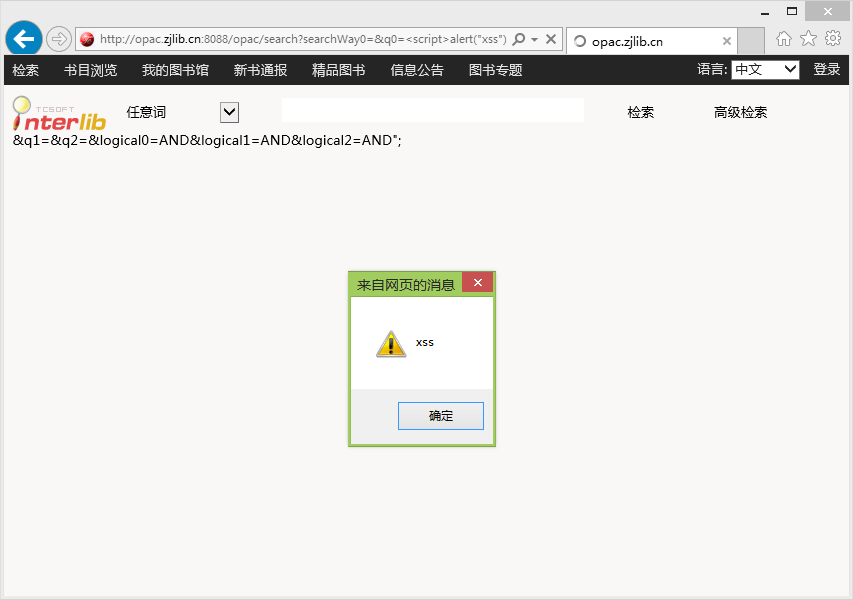Image resolution: width=853 pixels, height=600 pixels.
Task: Click the 来自网页的消息 dialog title
Action: pos(405,285)
